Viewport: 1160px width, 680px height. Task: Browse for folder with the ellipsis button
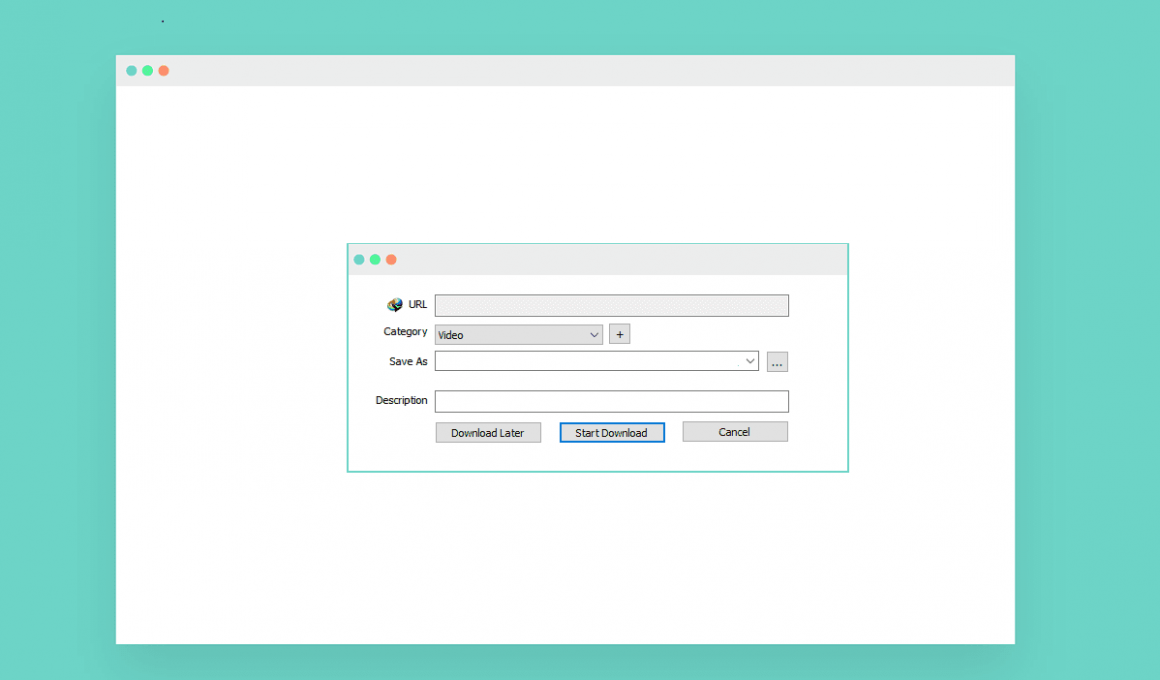(x=777, y=362)
